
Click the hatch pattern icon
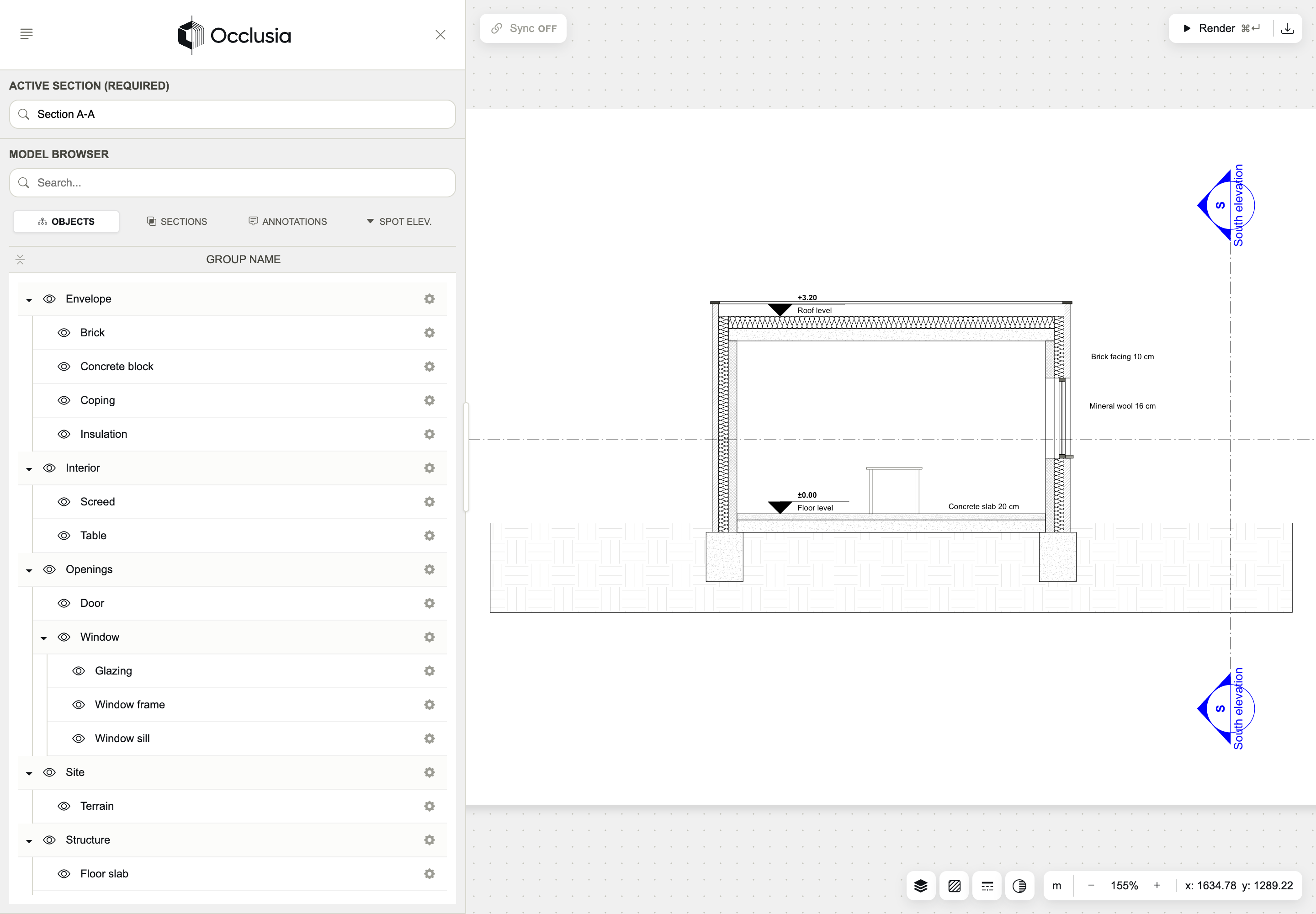(954, 886)
